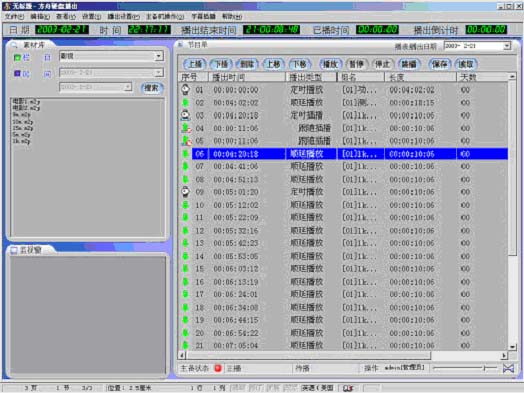This screenshot has height=393, width=524.
Task: Open the 编辑 menu
Action: [40, 16]
